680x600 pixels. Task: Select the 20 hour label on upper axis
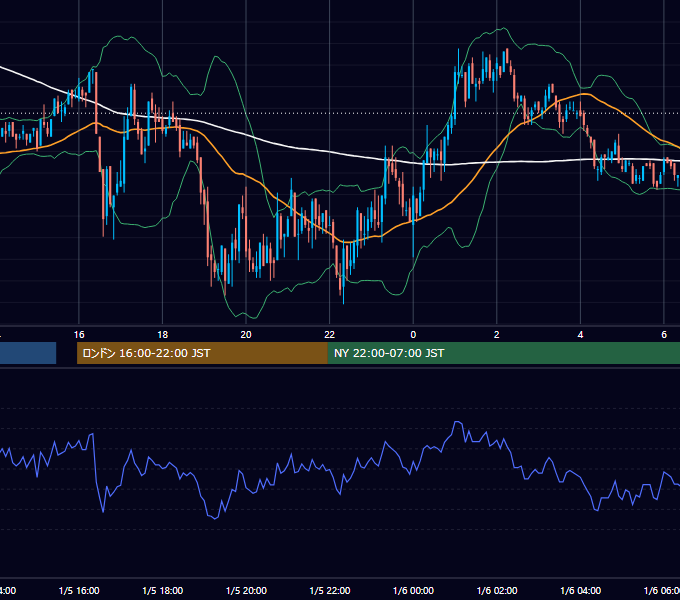coord(246,335)
